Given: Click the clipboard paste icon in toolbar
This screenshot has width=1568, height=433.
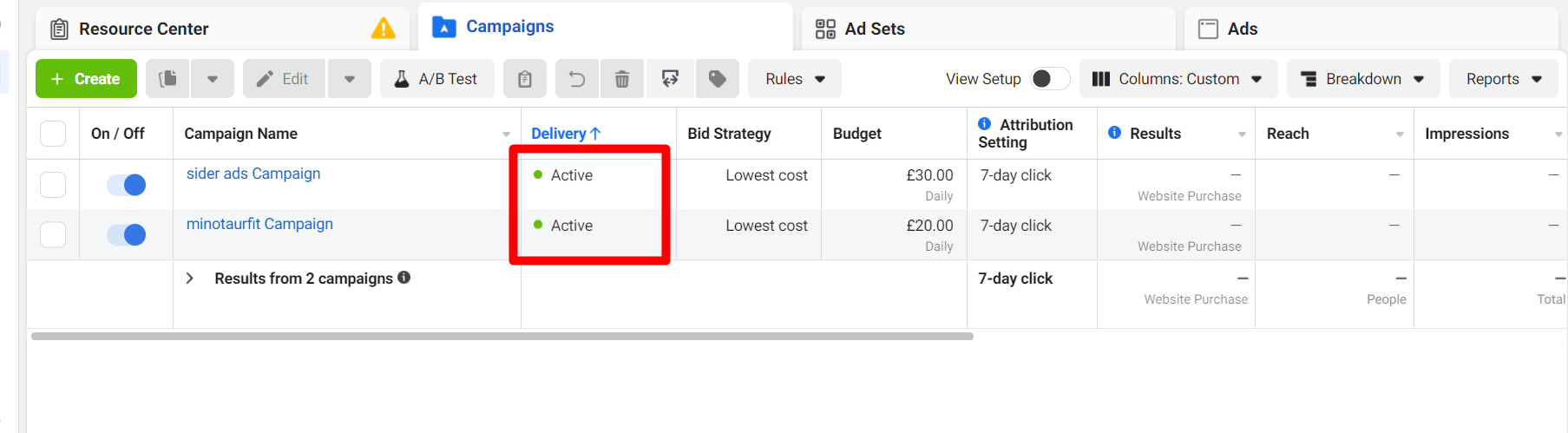Looking at the screenshot, I should coord(524,79).
